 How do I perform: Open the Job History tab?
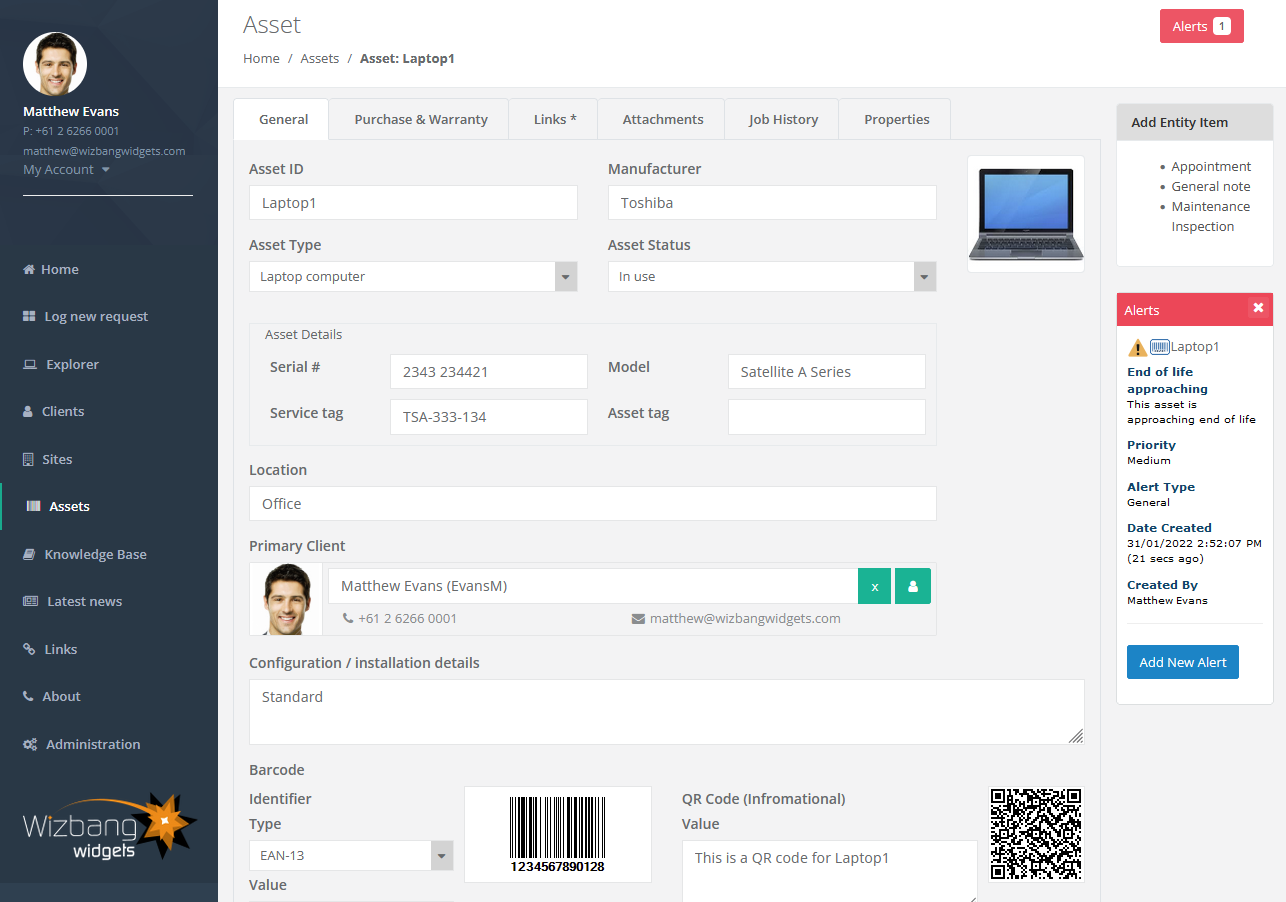click(x=783, y=119)
